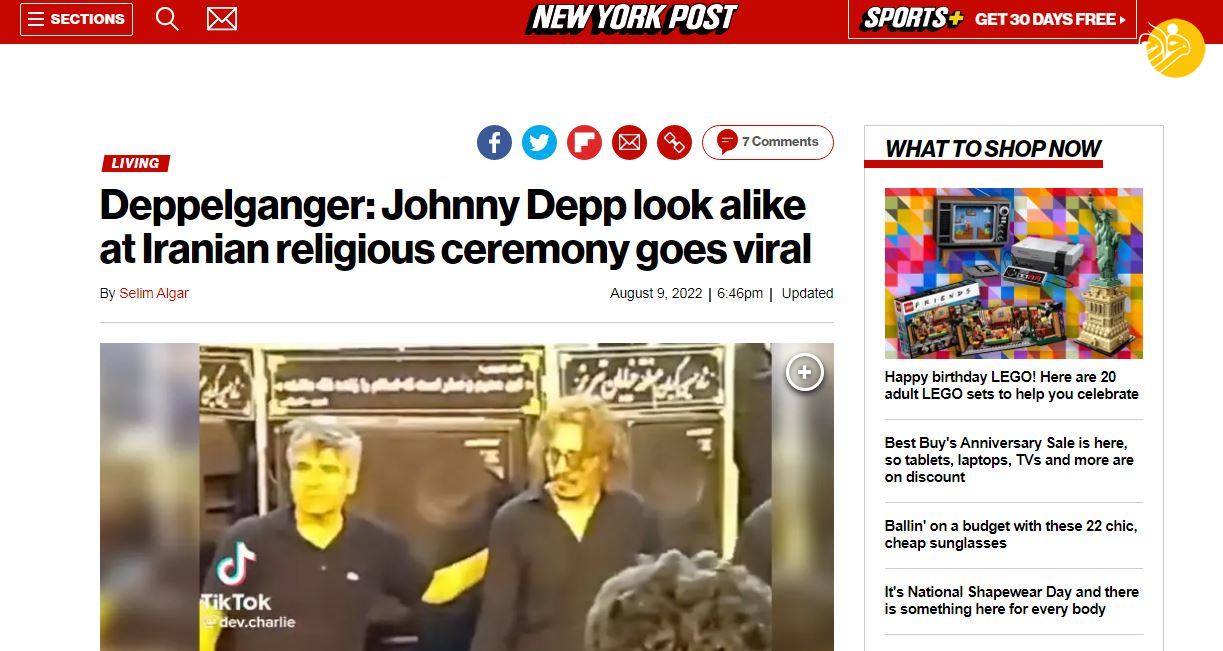Click Sports+ Get 30 Days Free banner
Viewport: 1223px width, 651px height.
pyautogui.click(x=992, y=19)
